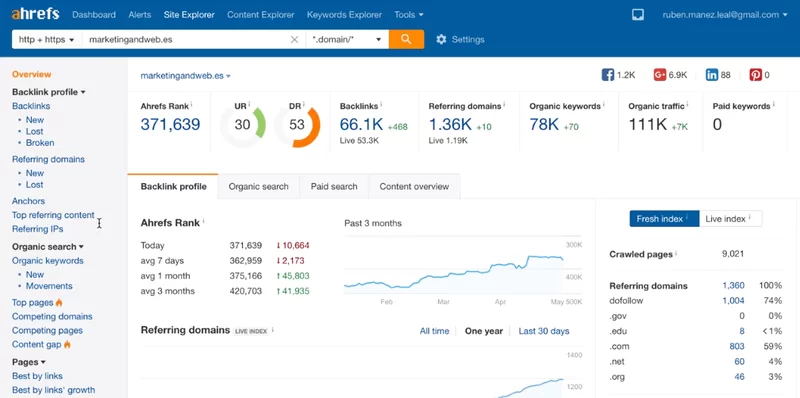Click the LinkedIn shares icon
Viewport: 800px width, 398px height.
click(712, 75)
